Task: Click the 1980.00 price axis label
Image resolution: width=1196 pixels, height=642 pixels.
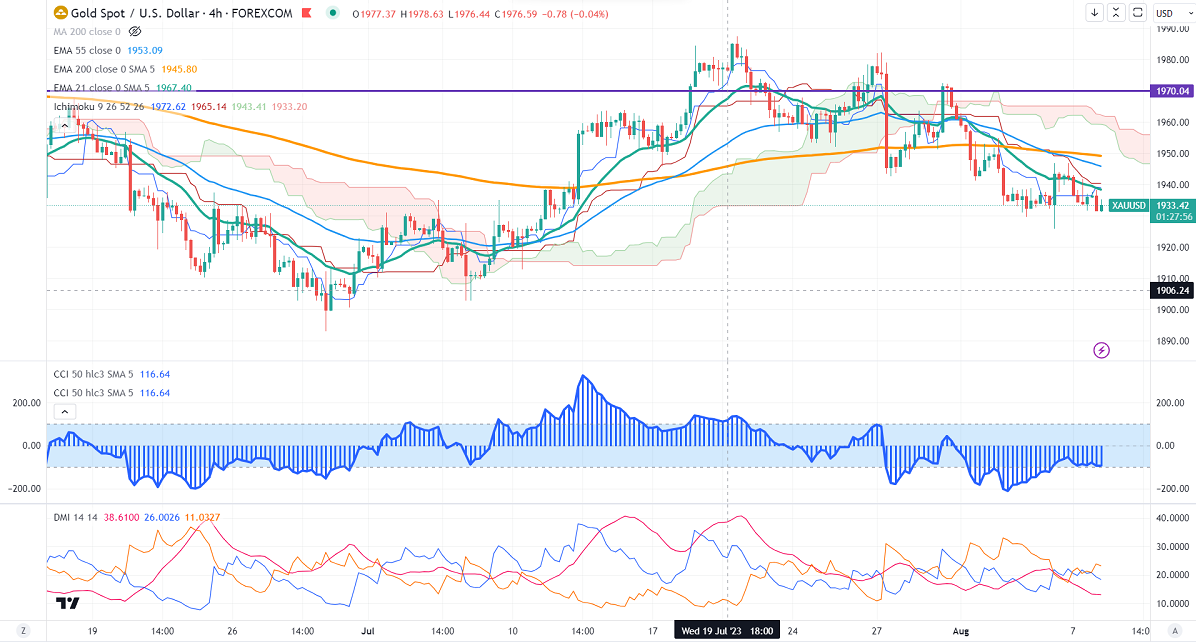Action: (1172, 59)
